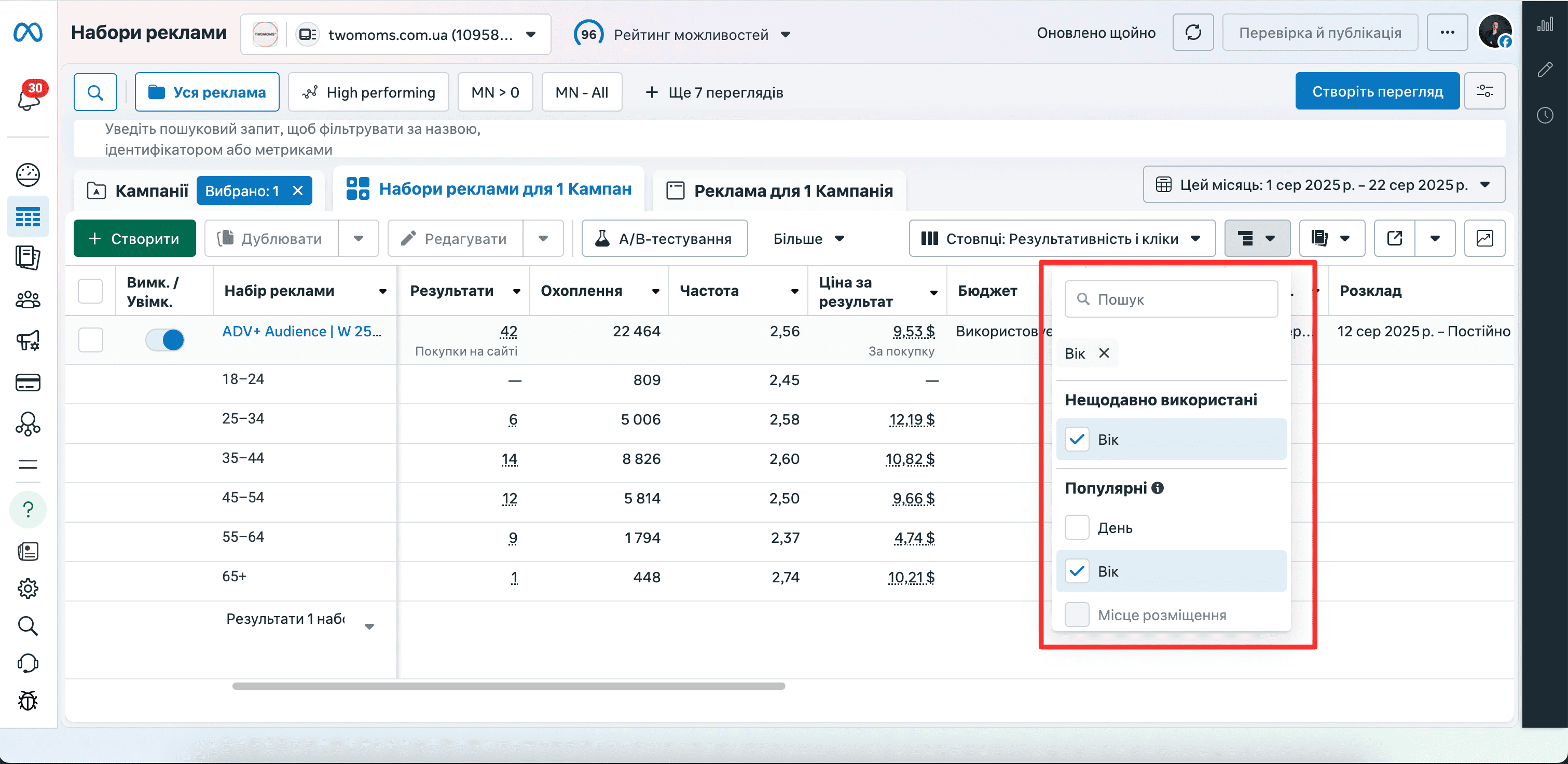1568x764 pixels.
Task: Click the refresh data icon
Action: point(1192,32)
